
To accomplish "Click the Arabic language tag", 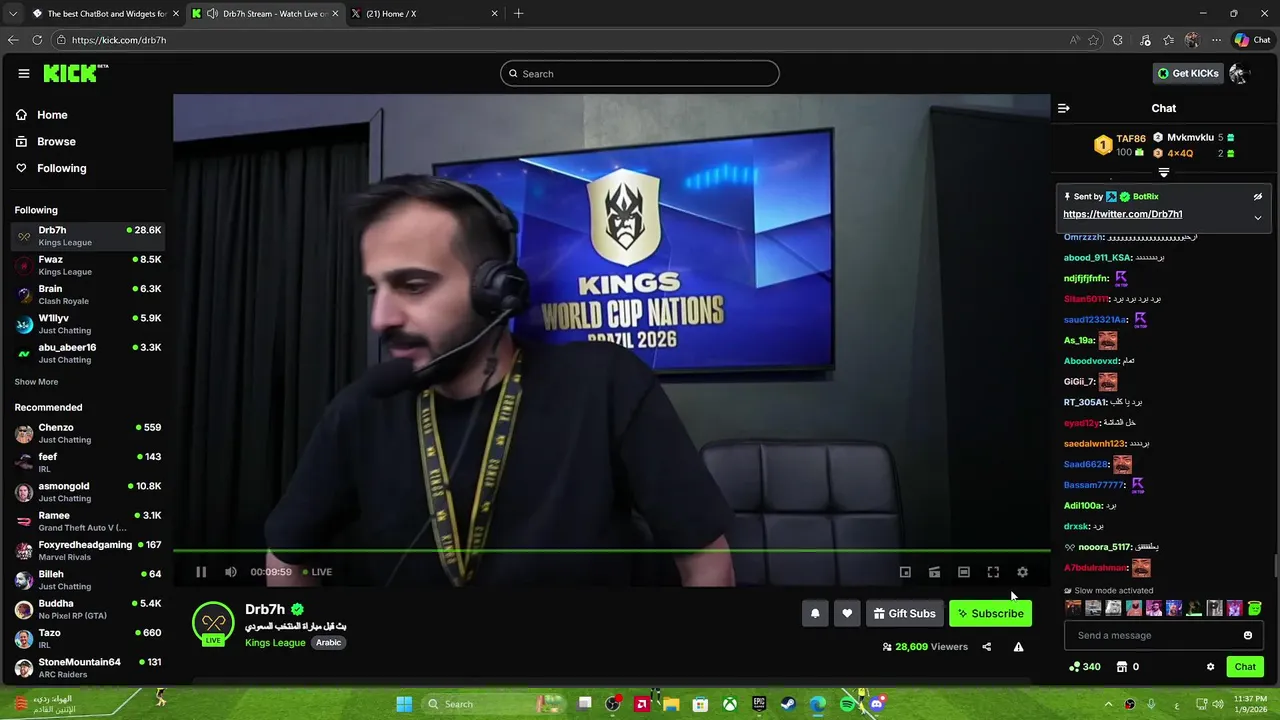I will (329, 643).
